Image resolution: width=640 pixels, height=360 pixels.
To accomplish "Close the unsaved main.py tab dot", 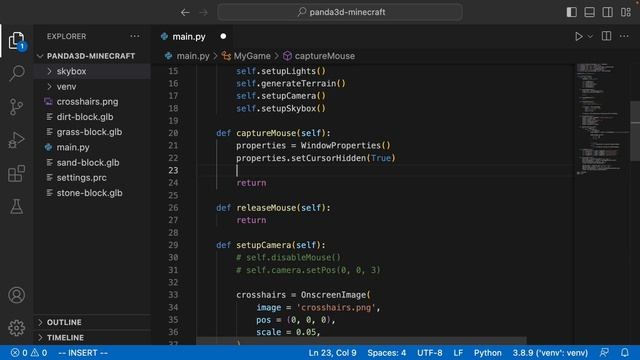I will 223,36.
